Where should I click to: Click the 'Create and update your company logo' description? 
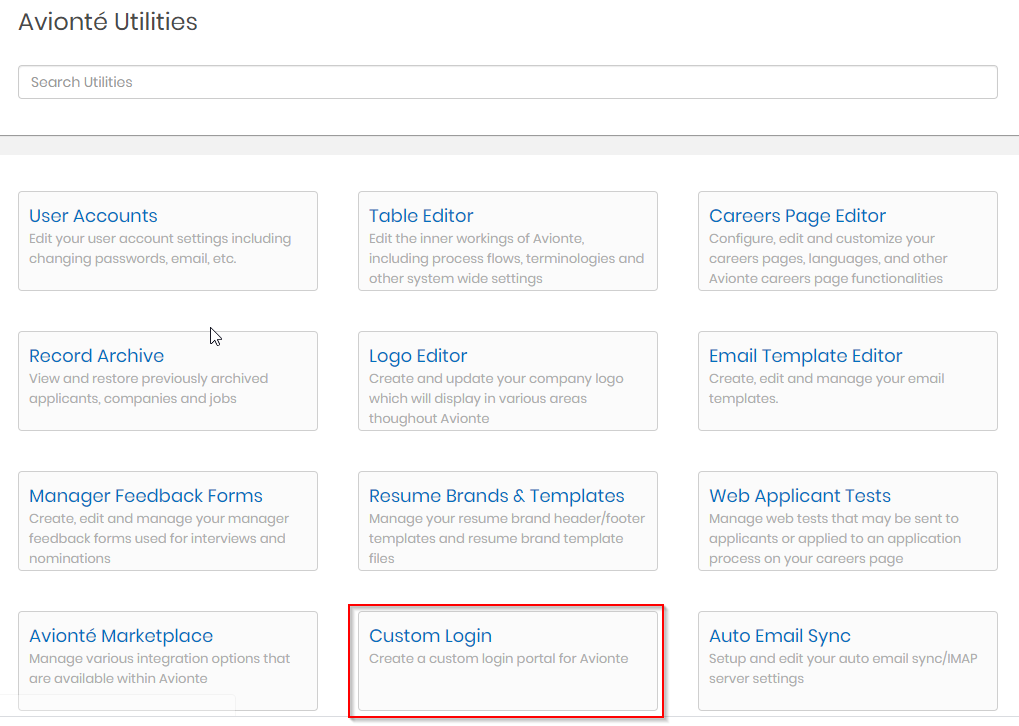click(496, 398)
